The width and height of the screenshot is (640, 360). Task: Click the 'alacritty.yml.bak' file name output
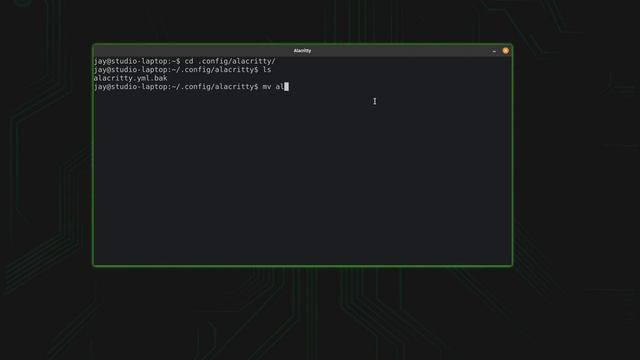[x=130, y=78]
